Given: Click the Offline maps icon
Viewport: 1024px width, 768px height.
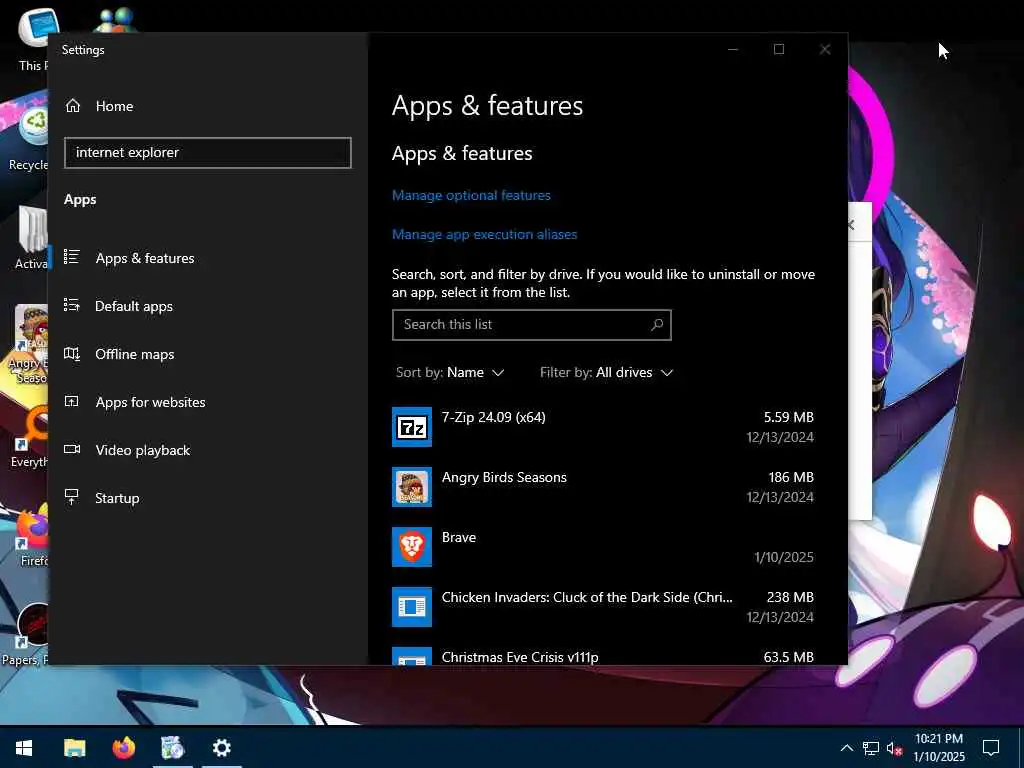Looking at the screenshot, I should coord(72,353).
